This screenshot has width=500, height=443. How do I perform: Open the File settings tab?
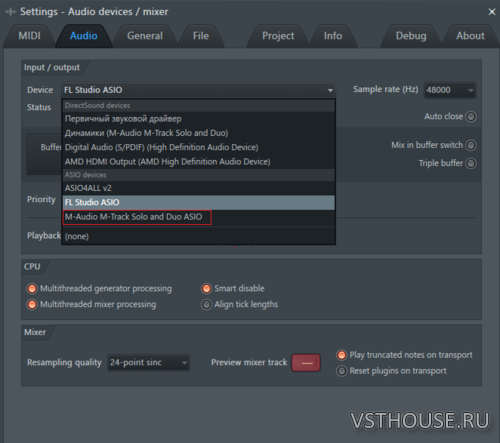point(201,36)
